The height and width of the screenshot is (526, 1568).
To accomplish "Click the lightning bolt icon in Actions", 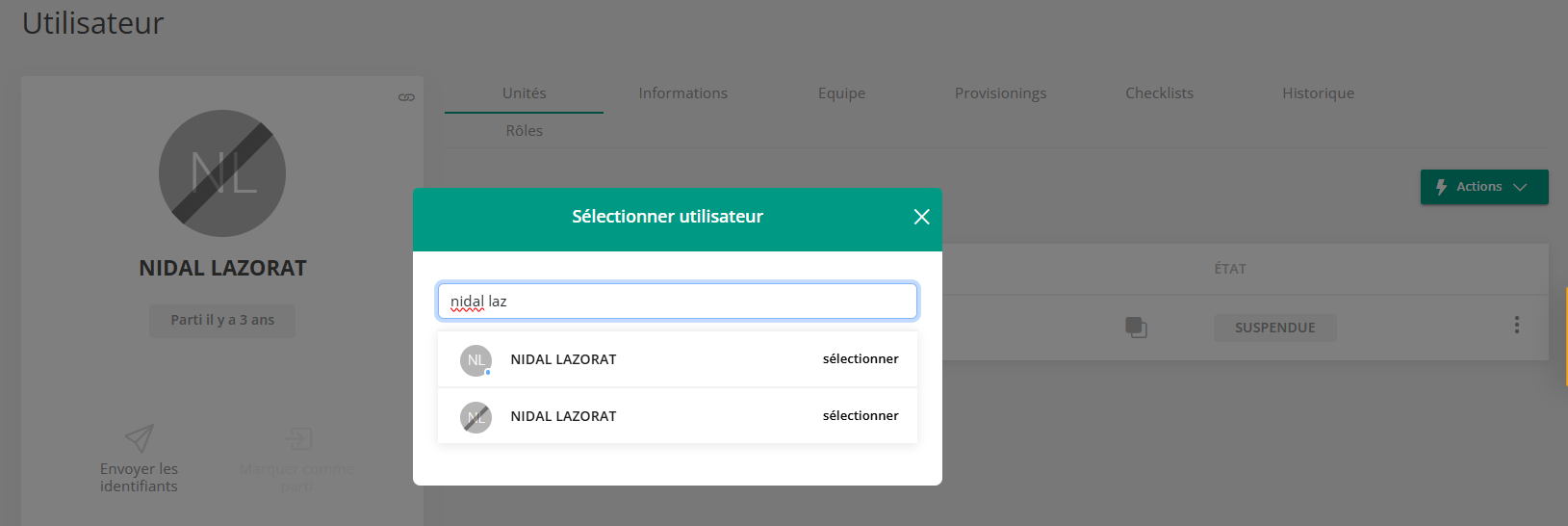I will click(x=1441, y=187).
